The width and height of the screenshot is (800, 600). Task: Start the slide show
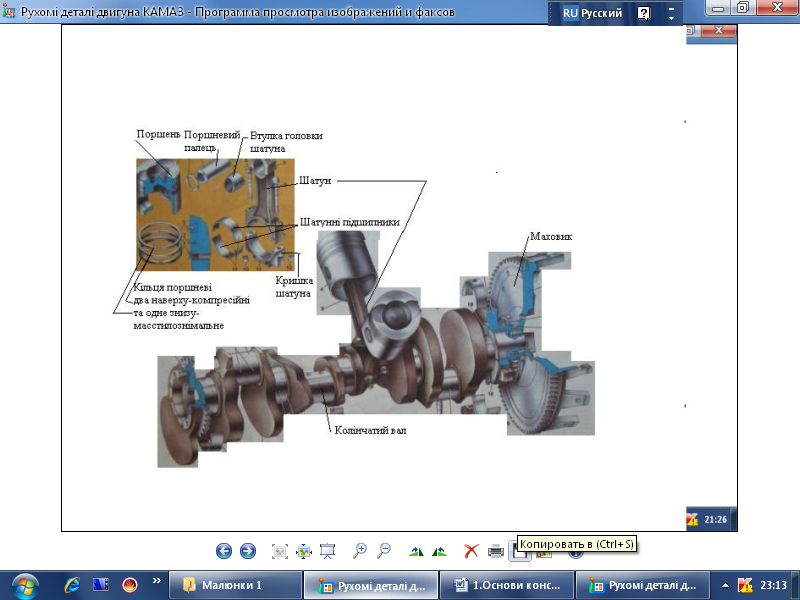(328, 551)
